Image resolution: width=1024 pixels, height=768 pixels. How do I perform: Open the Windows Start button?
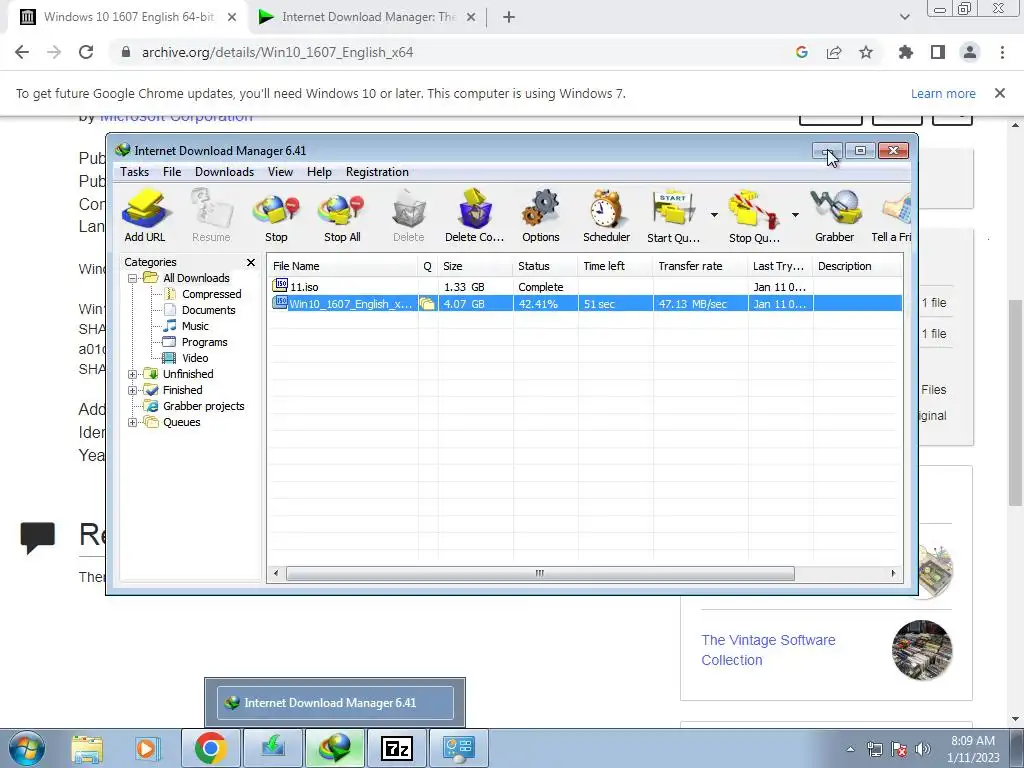[27, 748]
